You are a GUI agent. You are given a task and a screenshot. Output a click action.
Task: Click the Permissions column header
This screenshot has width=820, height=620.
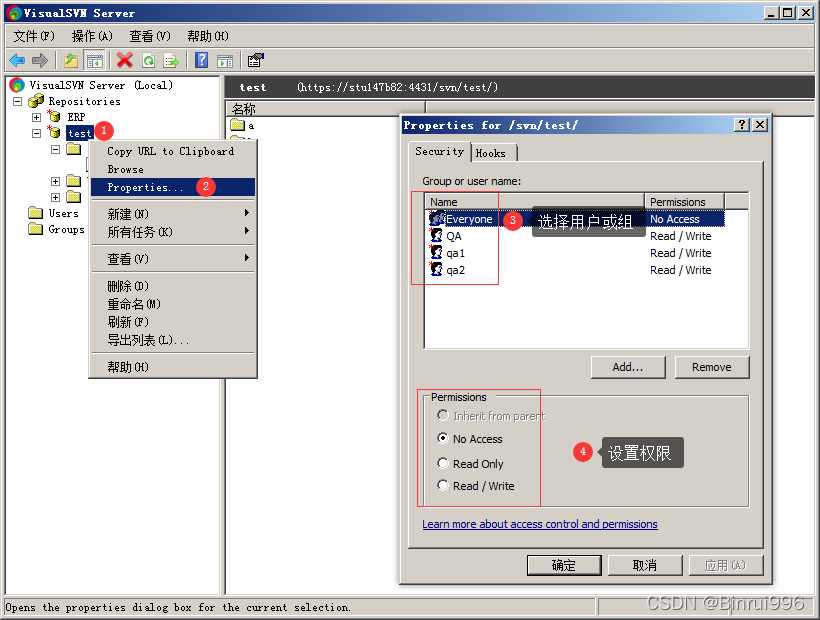(684, 201)
